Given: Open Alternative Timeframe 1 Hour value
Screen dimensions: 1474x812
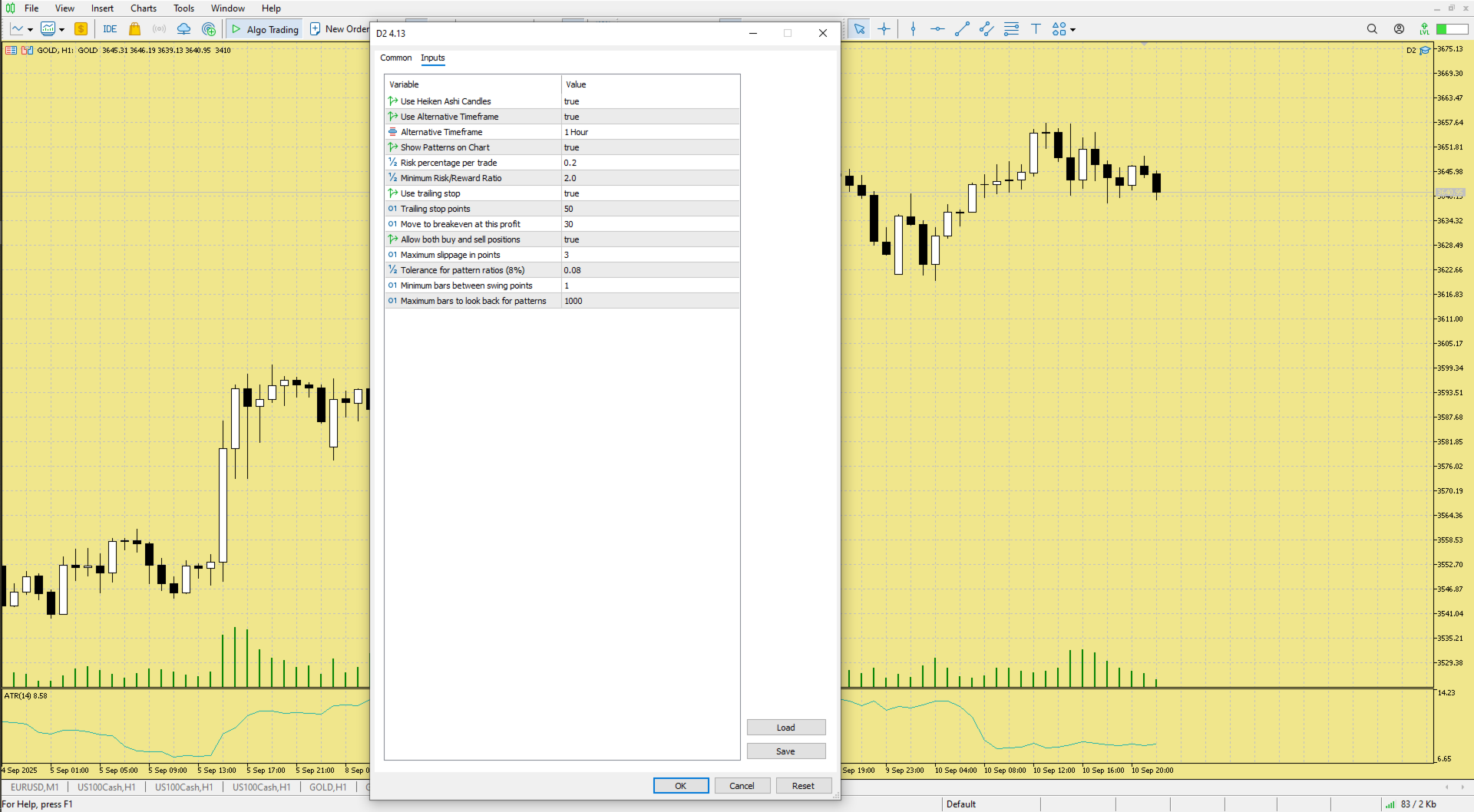Looking at the screenshot, I should (650, 132).
